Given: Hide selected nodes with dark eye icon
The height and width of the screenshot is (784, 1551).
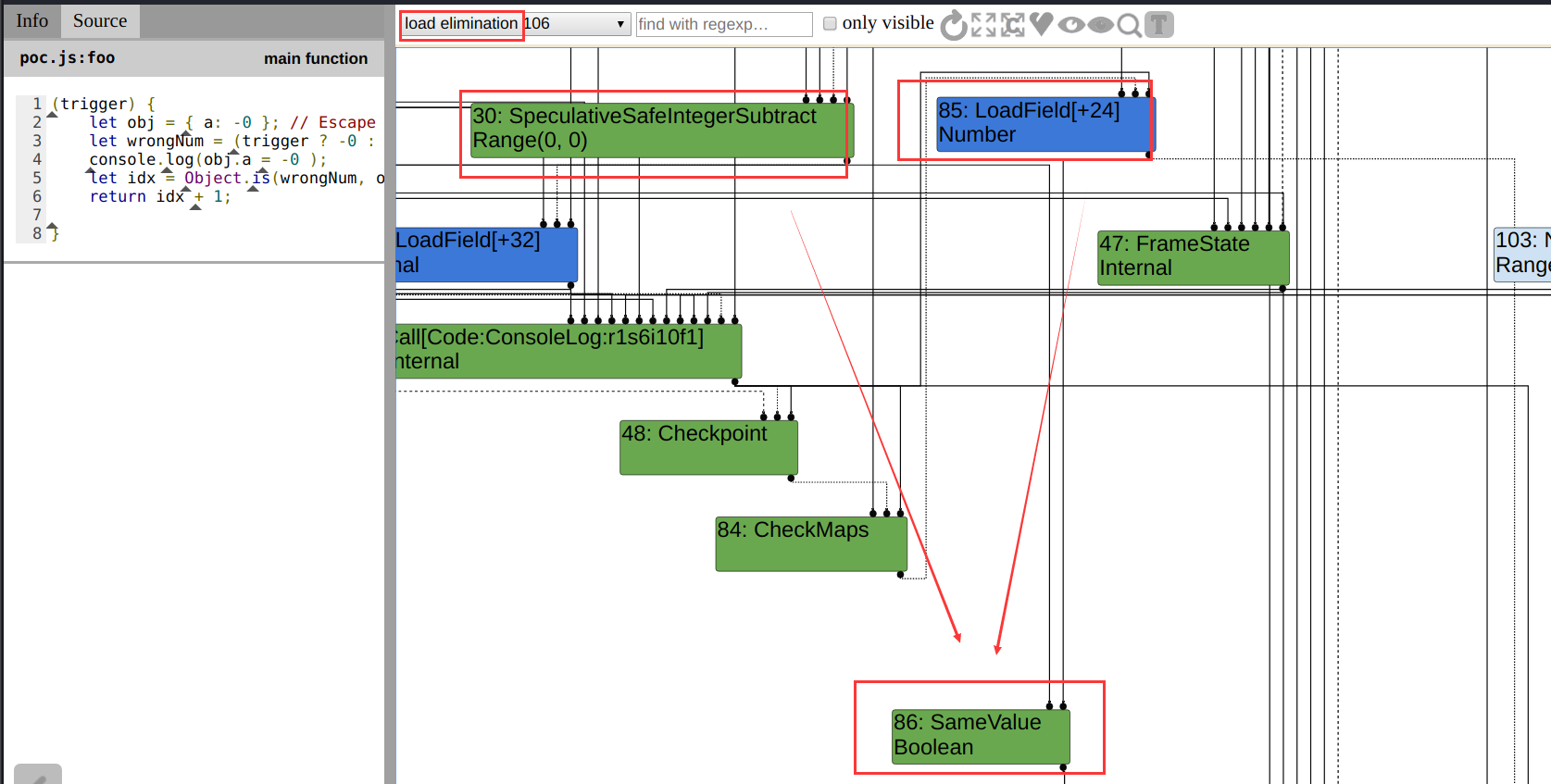Looking at the screenshot, I should click(1100, 25).
